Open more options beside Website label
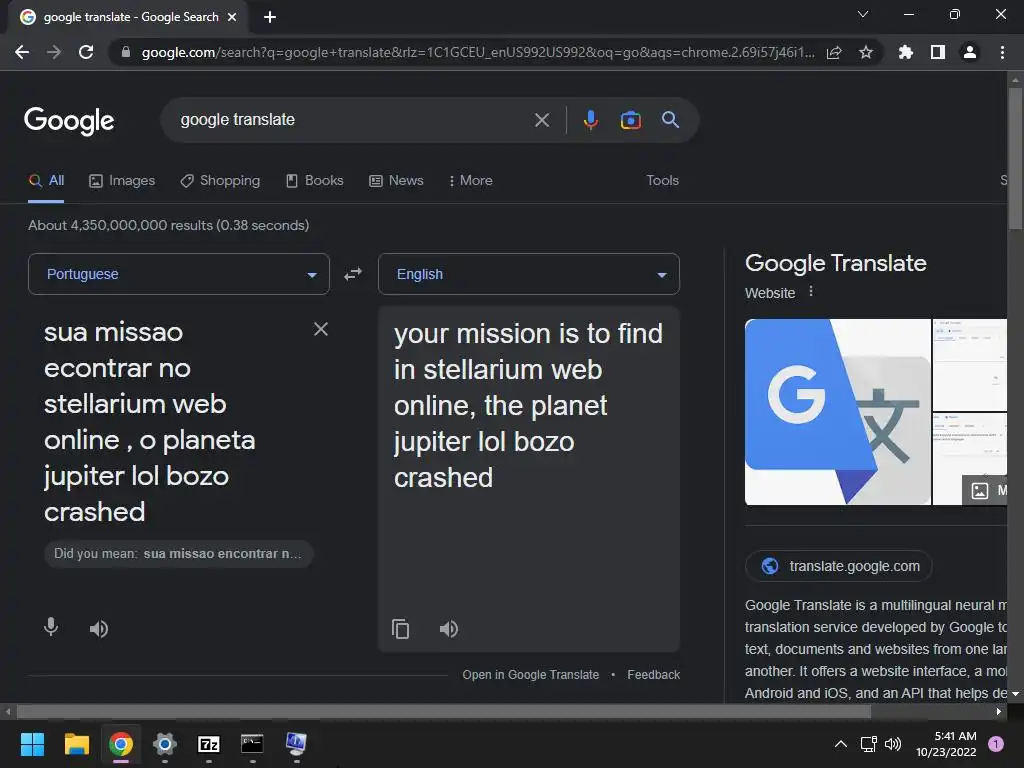 coord(810,292)
